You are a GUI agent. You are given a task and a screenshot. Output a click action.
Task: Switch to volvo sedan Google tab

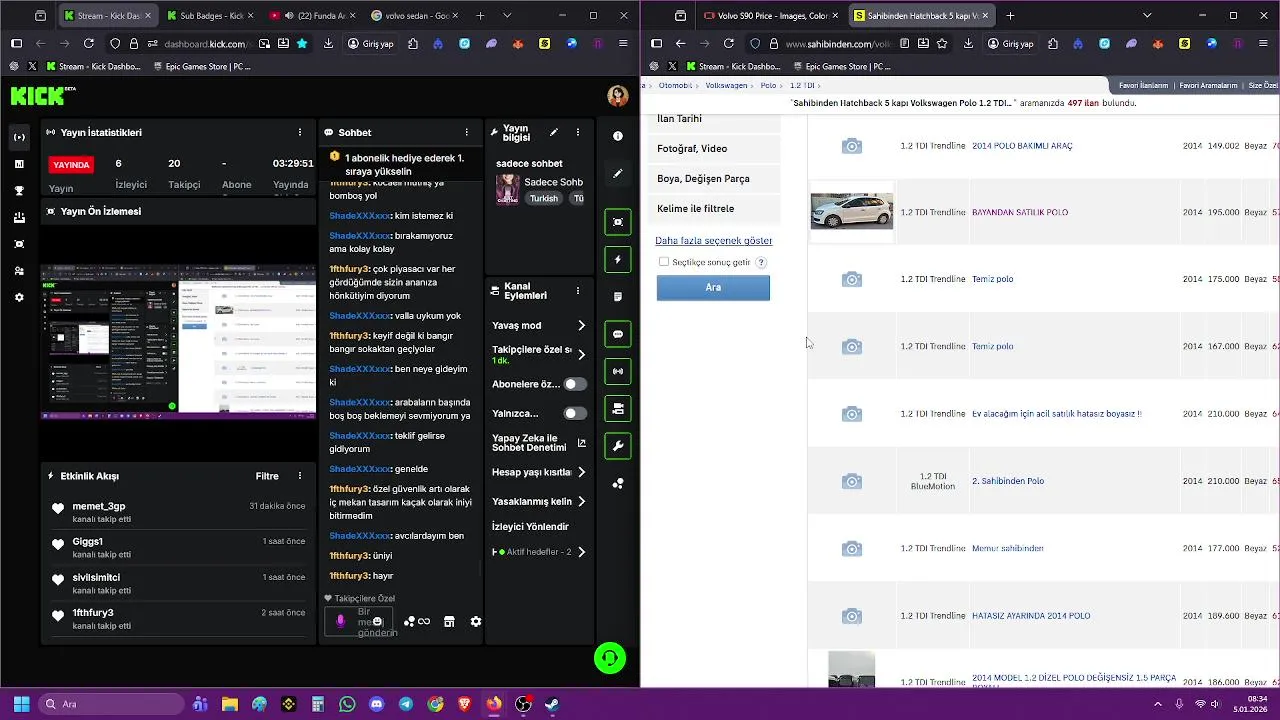click(x=415, y=16)
